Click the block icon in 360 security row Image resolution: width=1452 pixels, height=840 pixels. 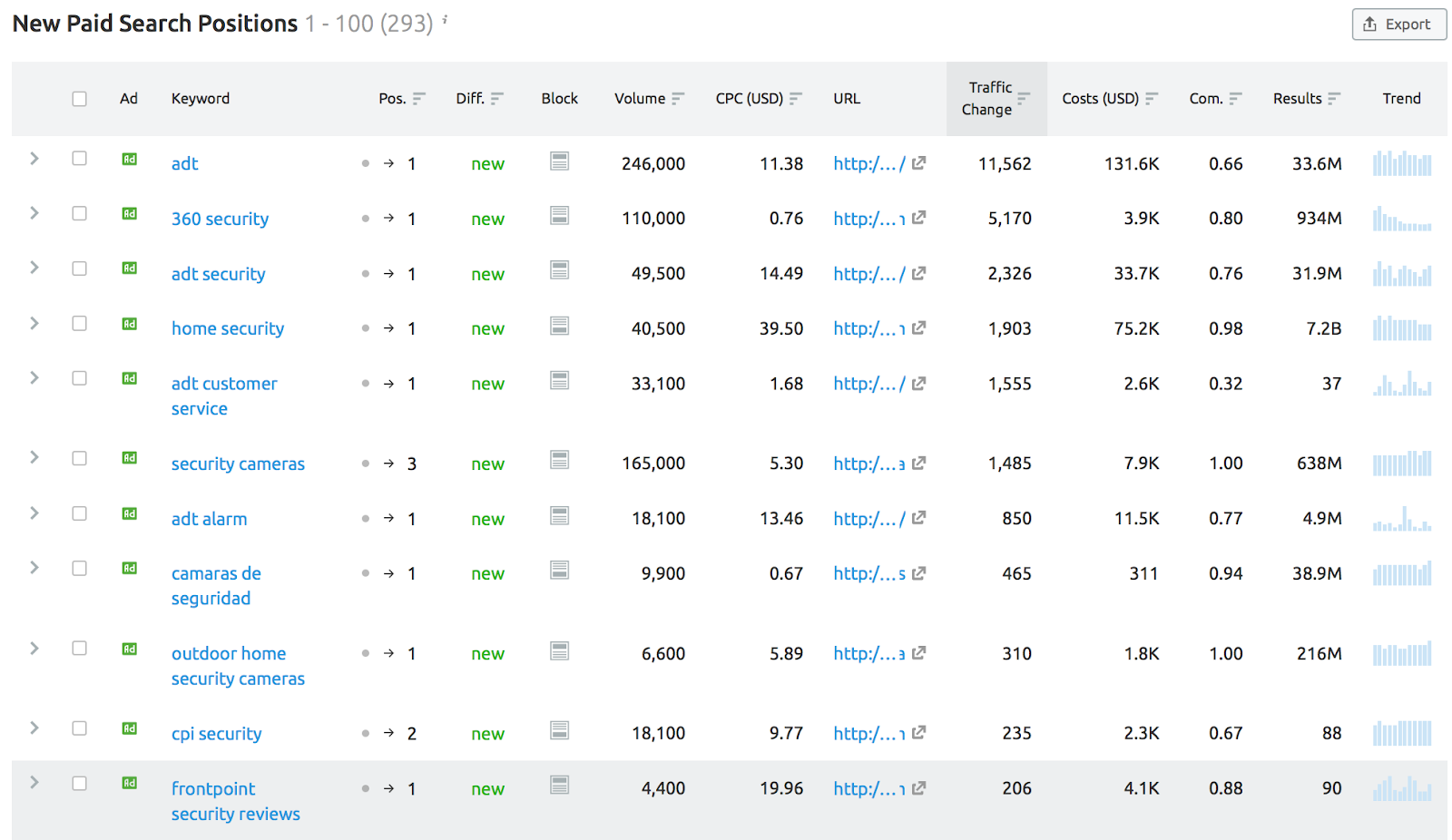pos(560,216)
